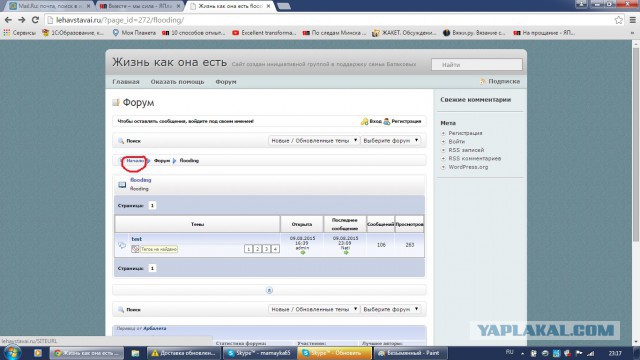Open bottom Новые / Обновленные темы dropdown
This screenshot has width=640, height=360.
313,309
